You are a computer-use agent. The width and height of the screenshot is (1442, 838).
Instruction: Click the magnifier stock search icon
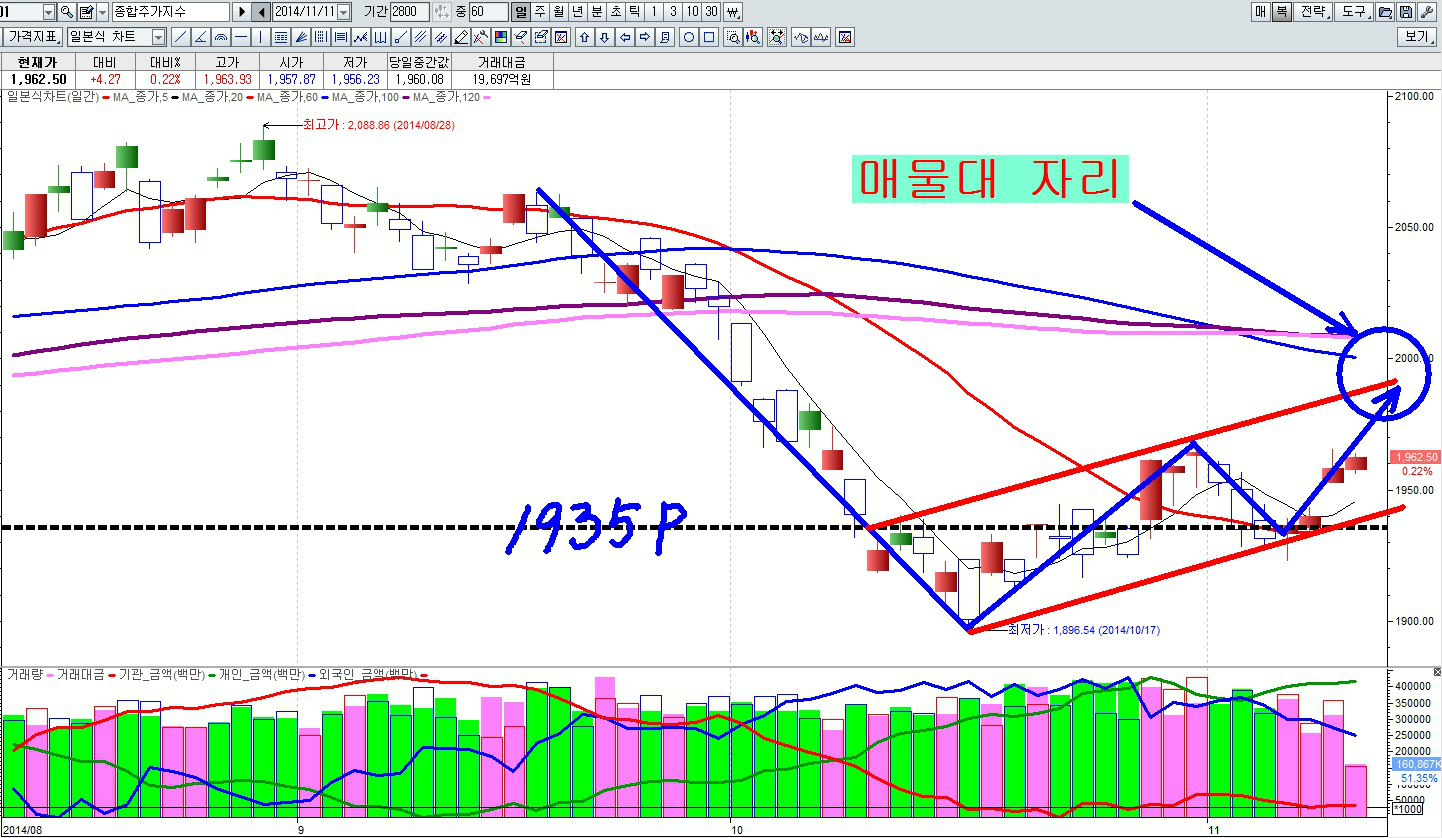tap(67, 12)
